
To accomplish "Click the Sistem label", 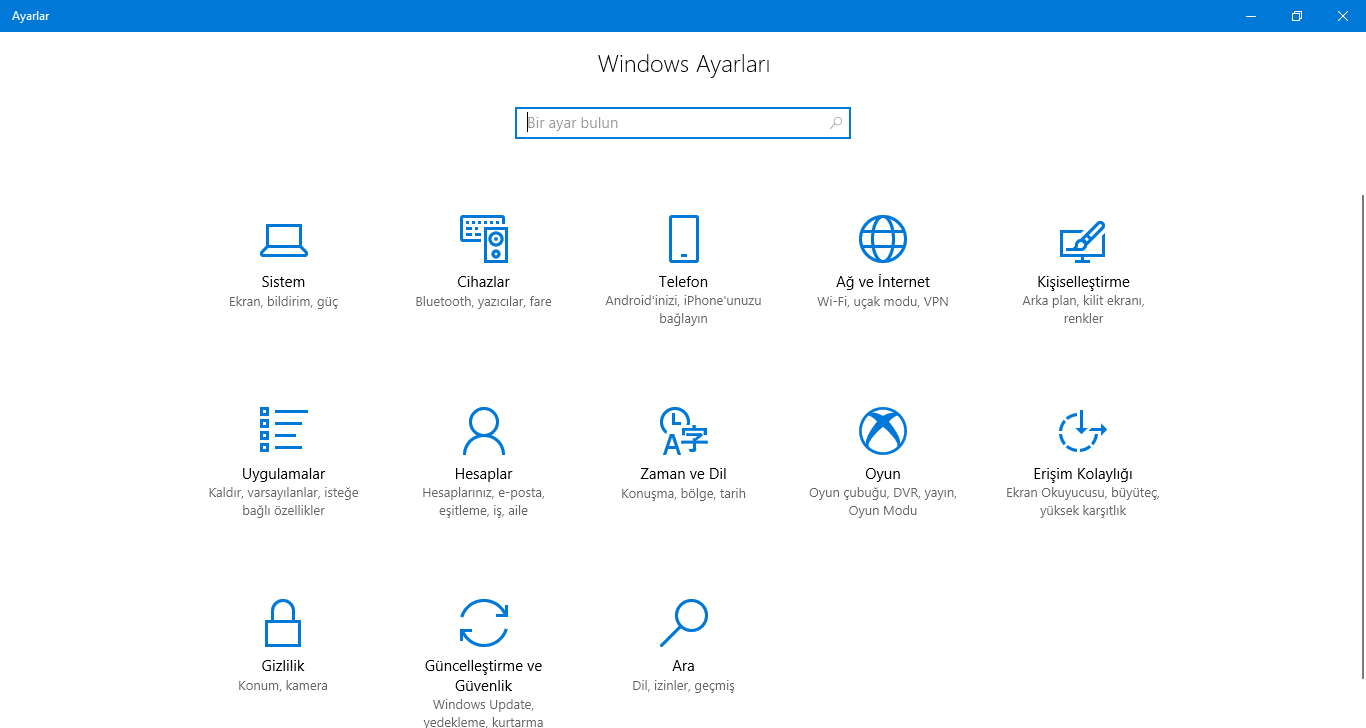I will tap(283, 282).
